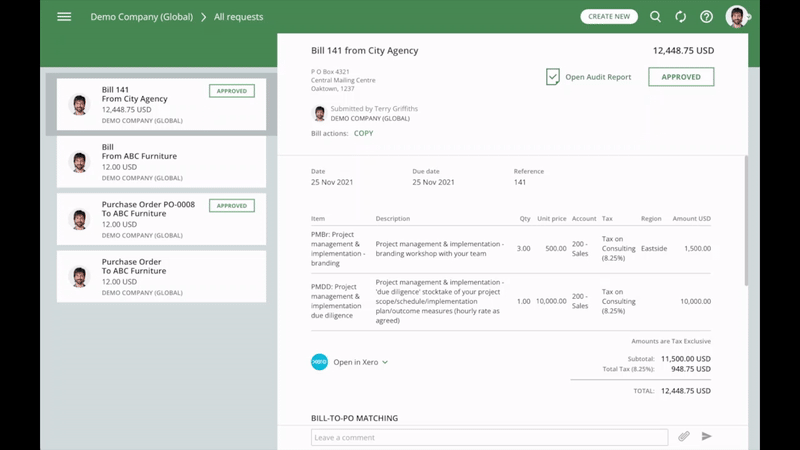Click the Xero logo icon

pos(319,362)
